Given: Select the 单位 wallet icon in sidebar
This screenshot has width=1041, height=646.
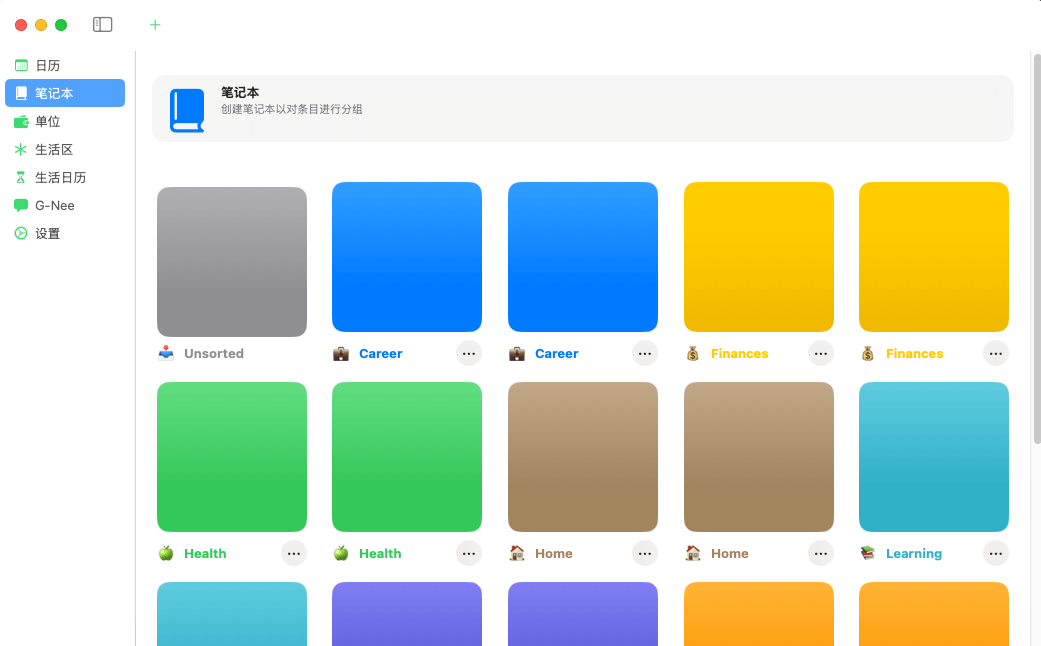Looking at the screenshot, I should click(21, 121).
